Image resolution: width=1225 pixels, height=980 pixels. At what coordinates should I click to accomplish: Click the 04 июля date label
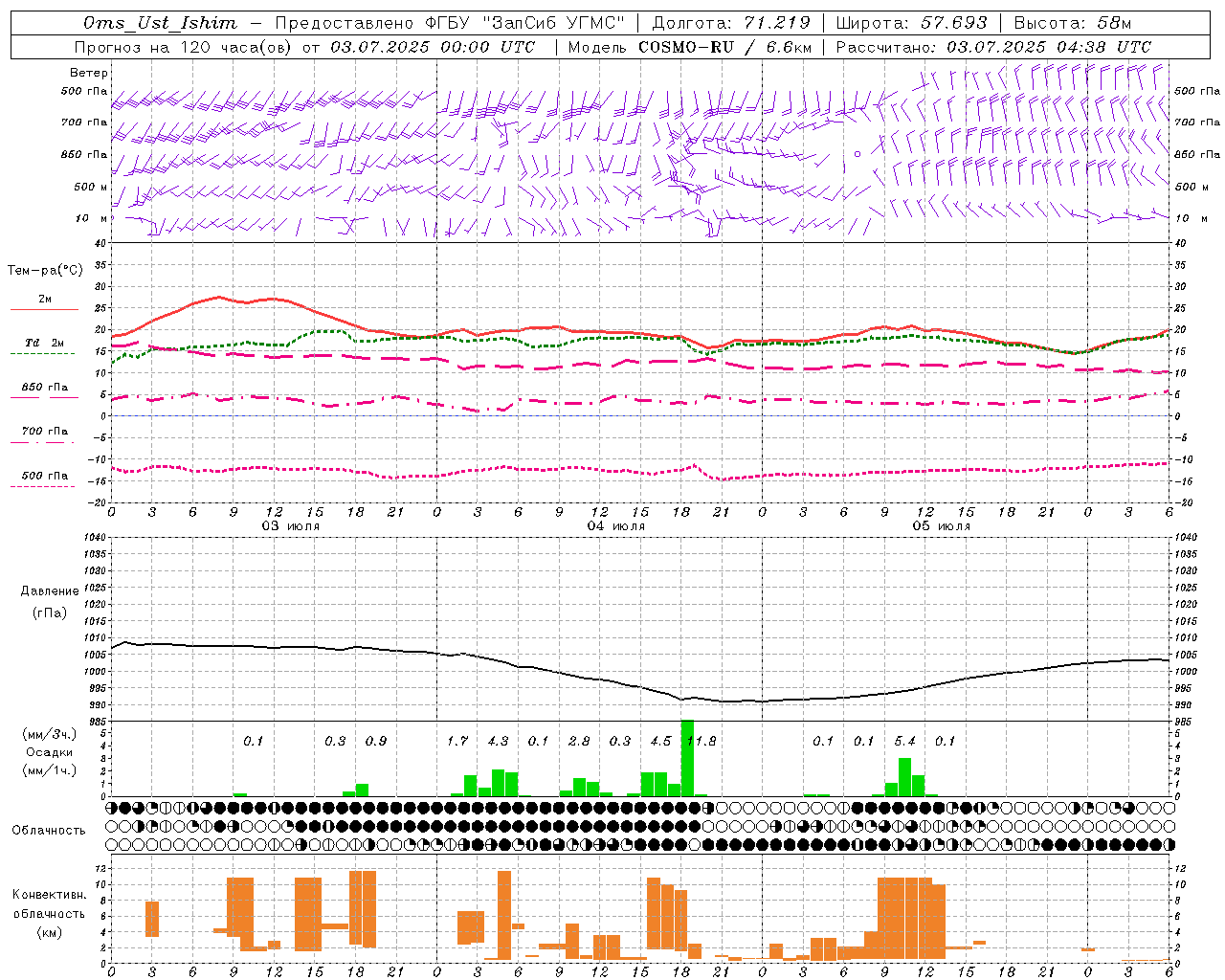coord(616,526)
